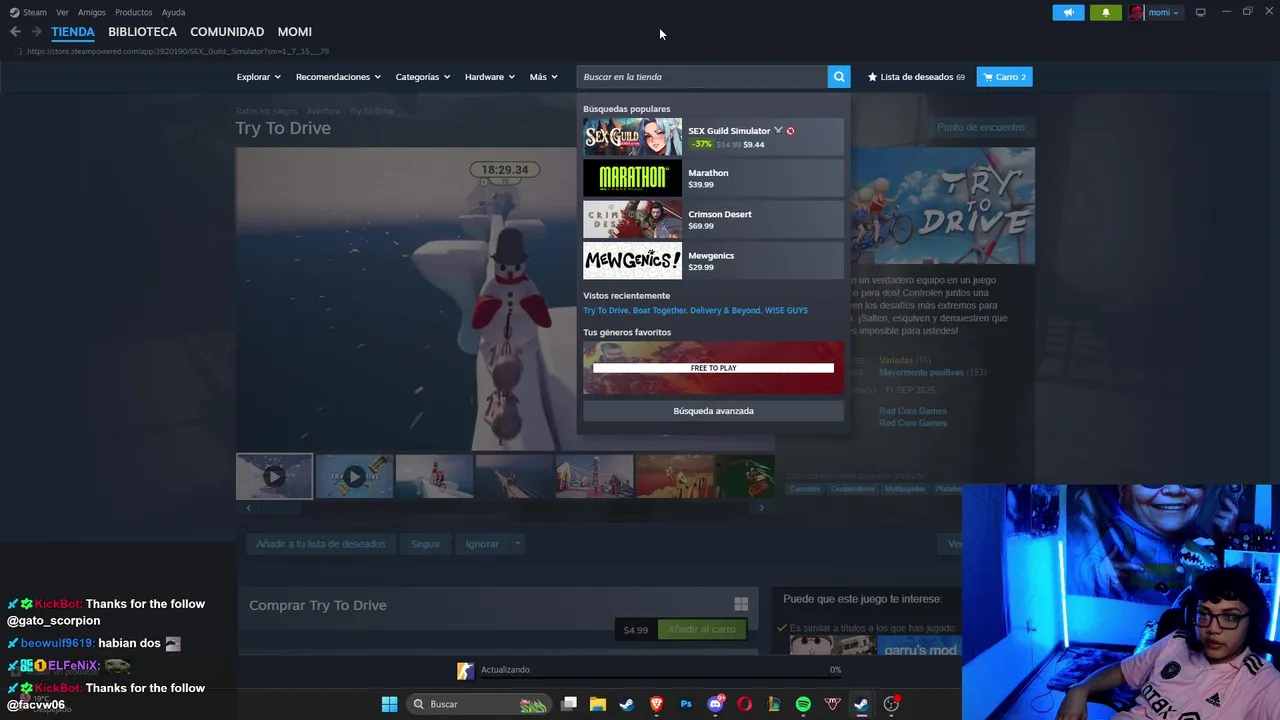Click the momi profile avatar

1136,12
